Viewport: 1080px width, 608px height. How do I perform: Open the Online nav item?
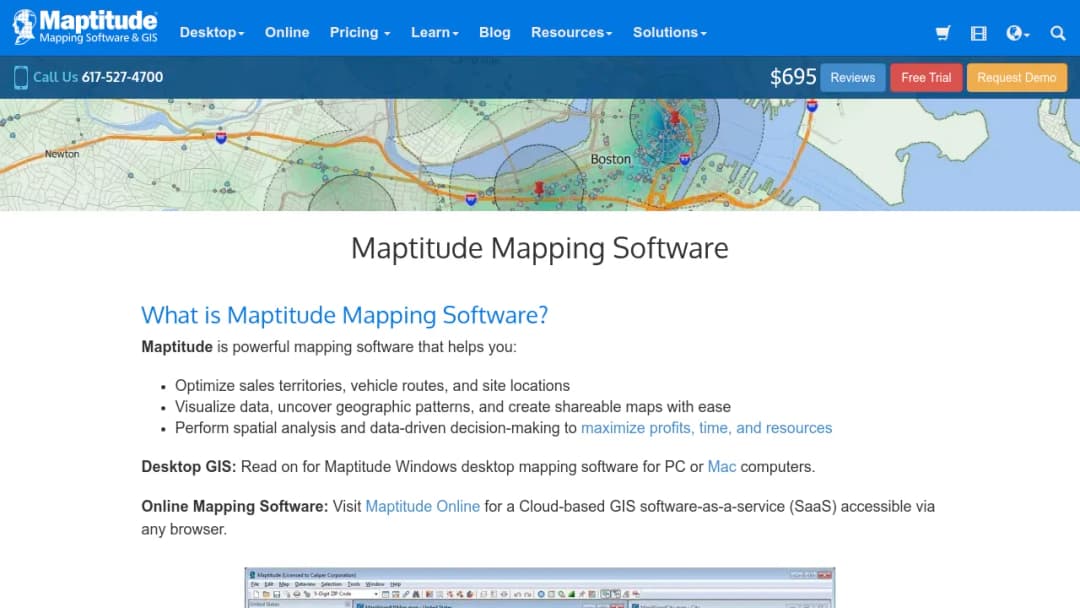coord(287,32)
